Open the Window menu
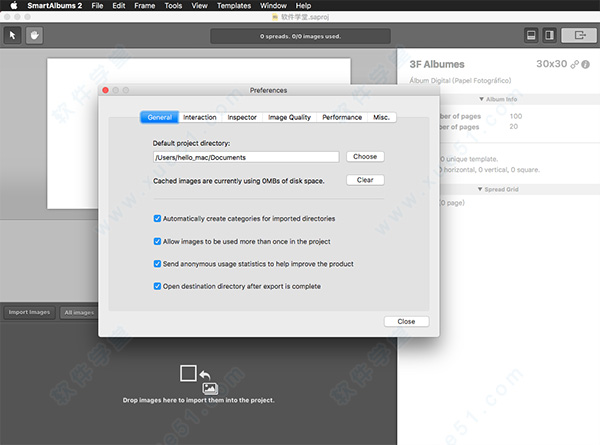Image resolution: width=600 pixels, height=445 pixels. click(x=273, y=5)
